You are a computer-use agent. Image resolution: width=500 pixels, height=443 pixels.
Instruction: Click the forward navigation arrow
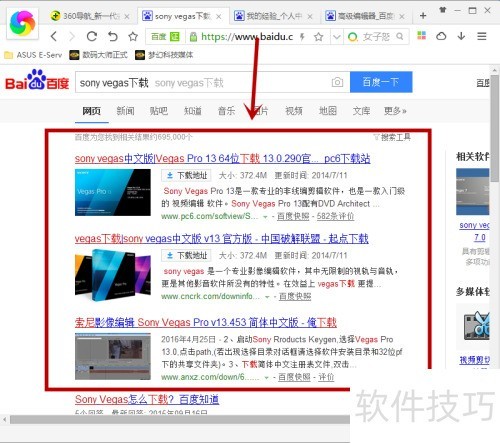[x=72, y=36]
